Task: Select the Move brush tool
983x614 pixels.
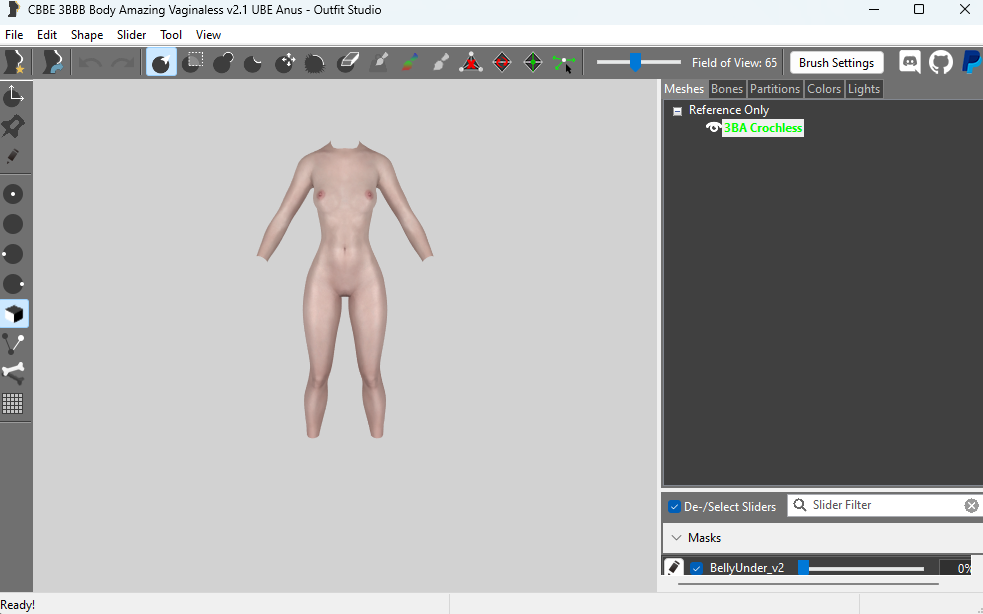Action: coord(285,62)
